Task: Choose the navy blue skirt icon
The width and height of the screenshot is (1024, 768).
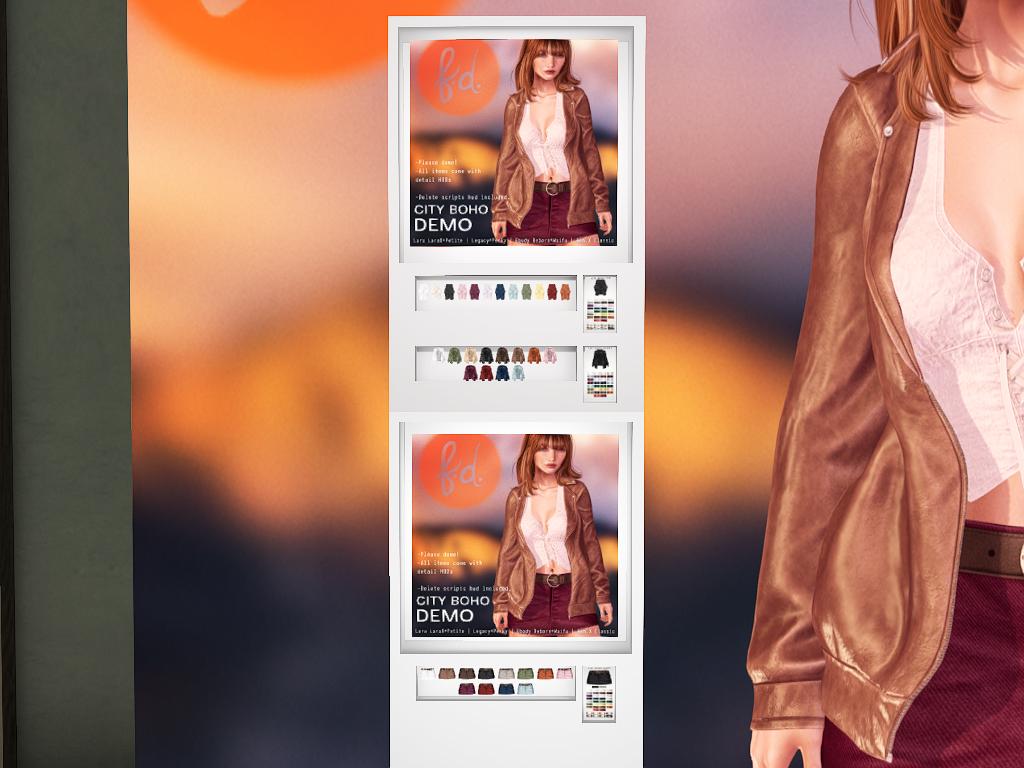Action: click(506, 689)
